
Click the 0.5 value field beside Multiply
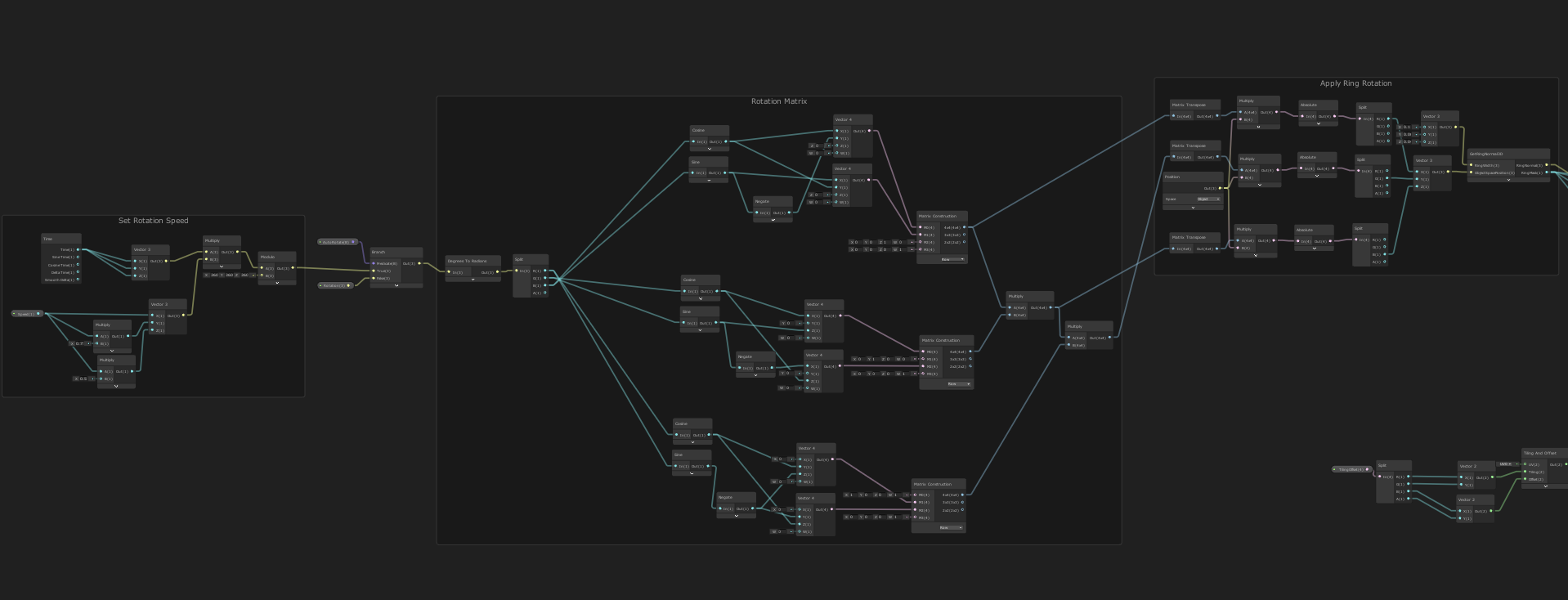click(x=82, y=378)
